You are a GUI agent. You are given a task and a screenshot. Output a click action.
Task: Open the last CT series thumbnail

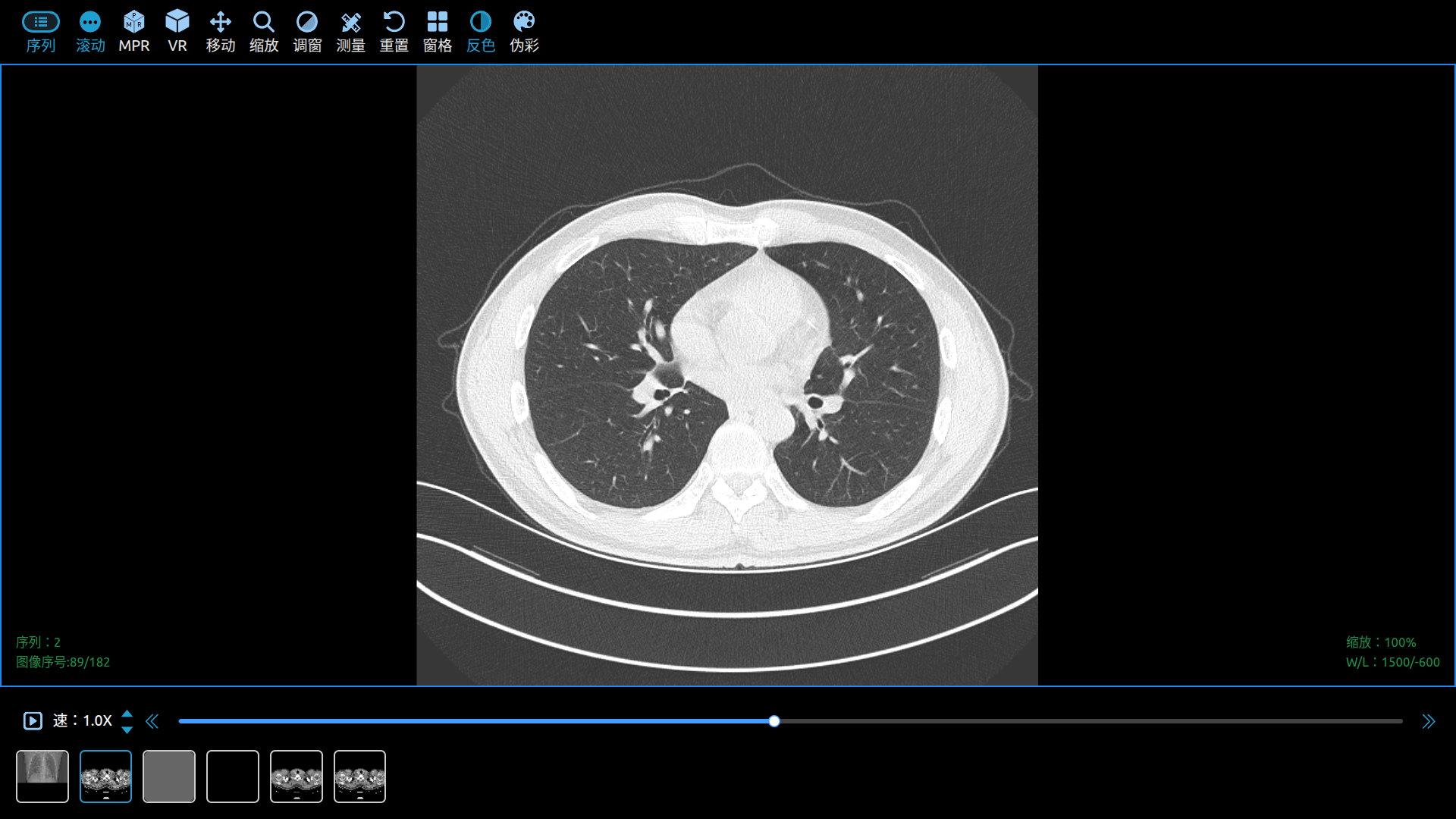[x=360, y=776]
